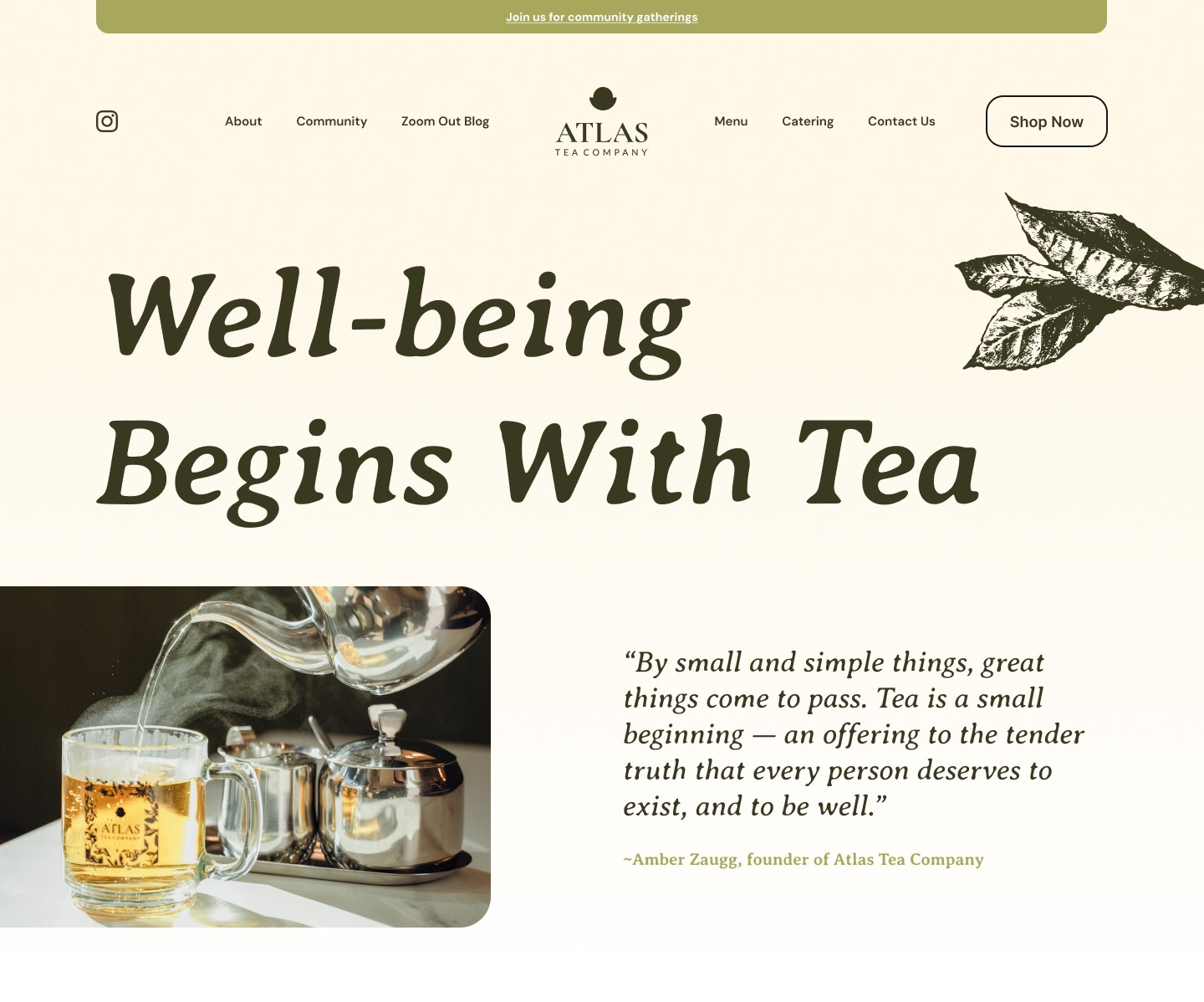The width and height of the screenshot is (1204, 1002).
Task: Open the Zoom Out Blog
Action: click(x=445, y=121)
